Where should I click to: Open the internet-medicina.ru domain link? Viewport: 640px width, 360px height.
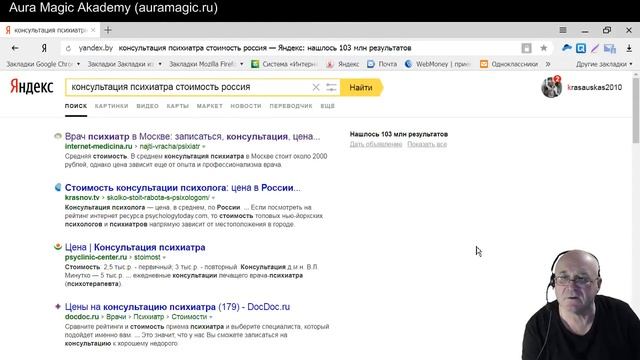pos(98,147)
